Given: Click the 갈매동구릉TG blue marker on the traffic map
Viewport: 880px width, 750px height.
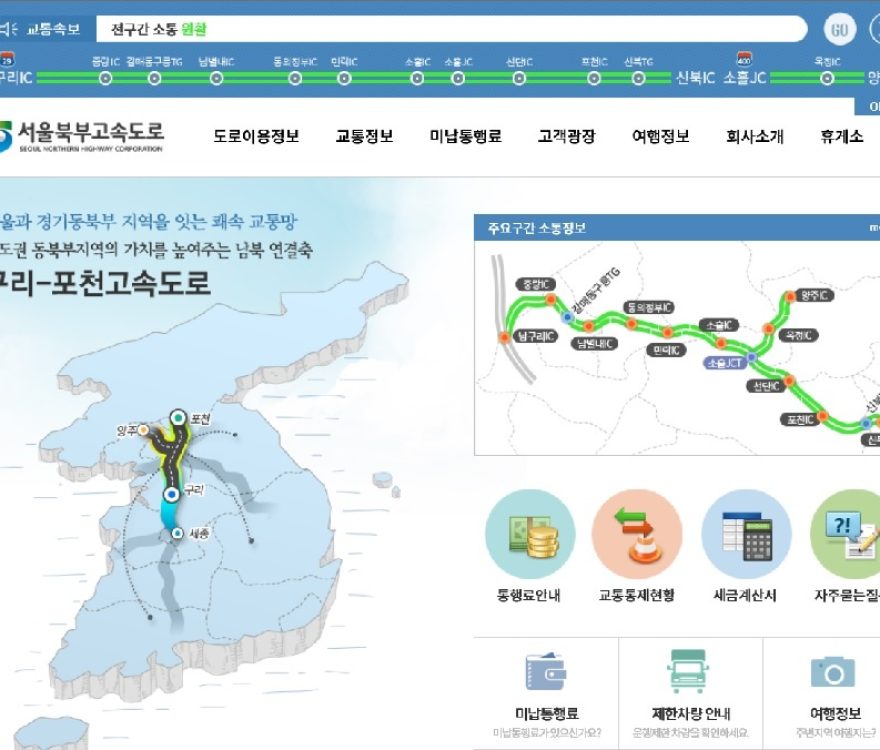Looking at the screenshot, I should click(x=567, y=317).
